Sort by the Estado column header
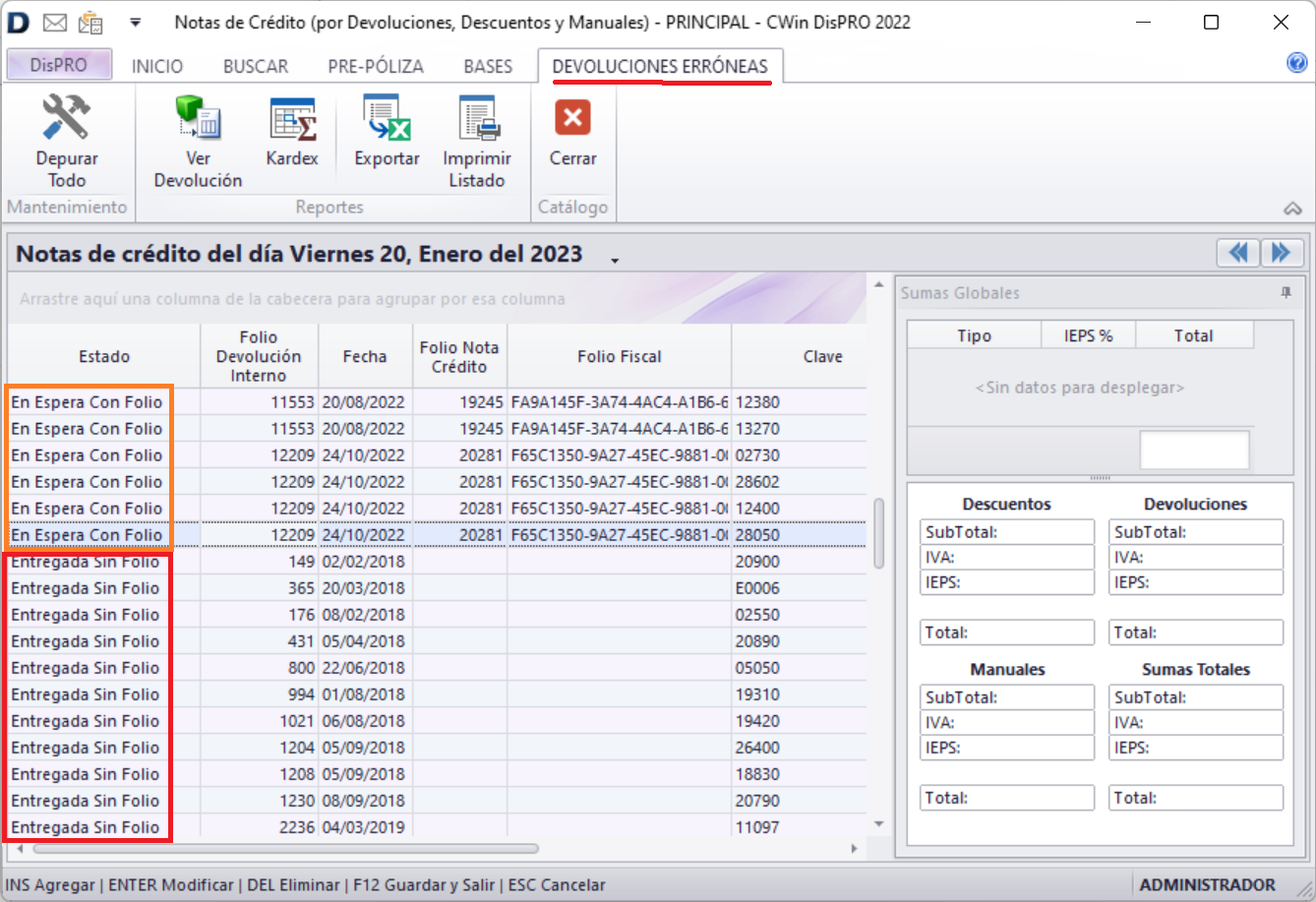The image size is (1316, 902). pyautogui.click(x=104, y=356)
